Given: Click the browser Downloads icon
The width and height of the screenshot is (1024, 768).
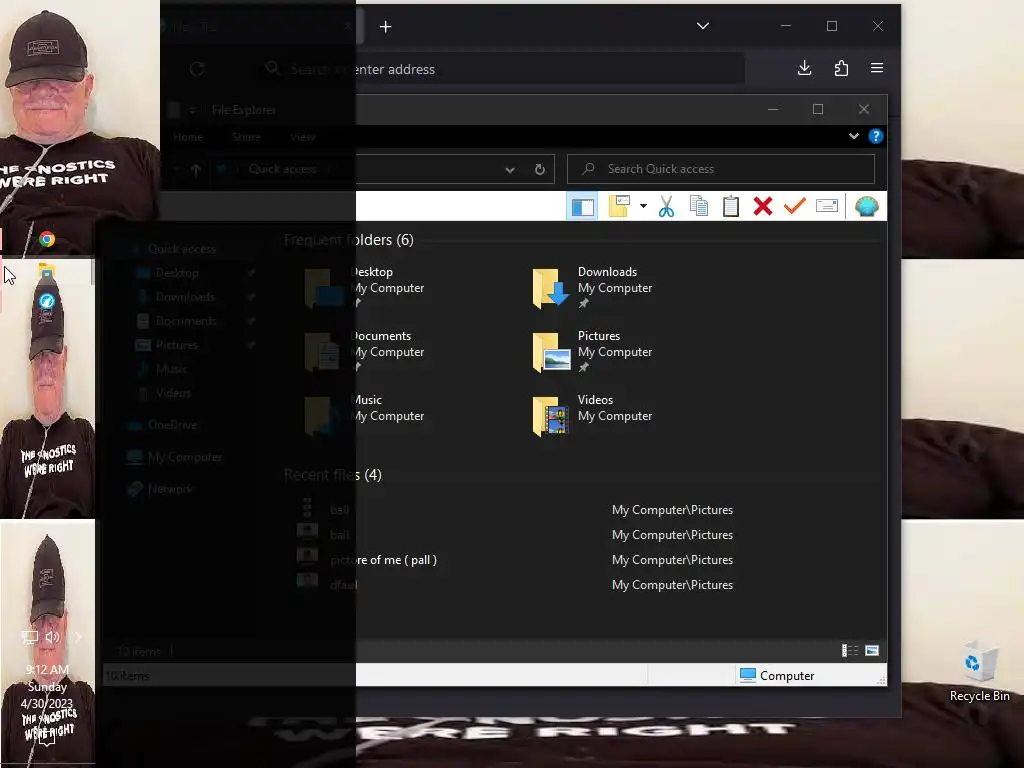Looking at the screenshot, I should tap(805, 68).
